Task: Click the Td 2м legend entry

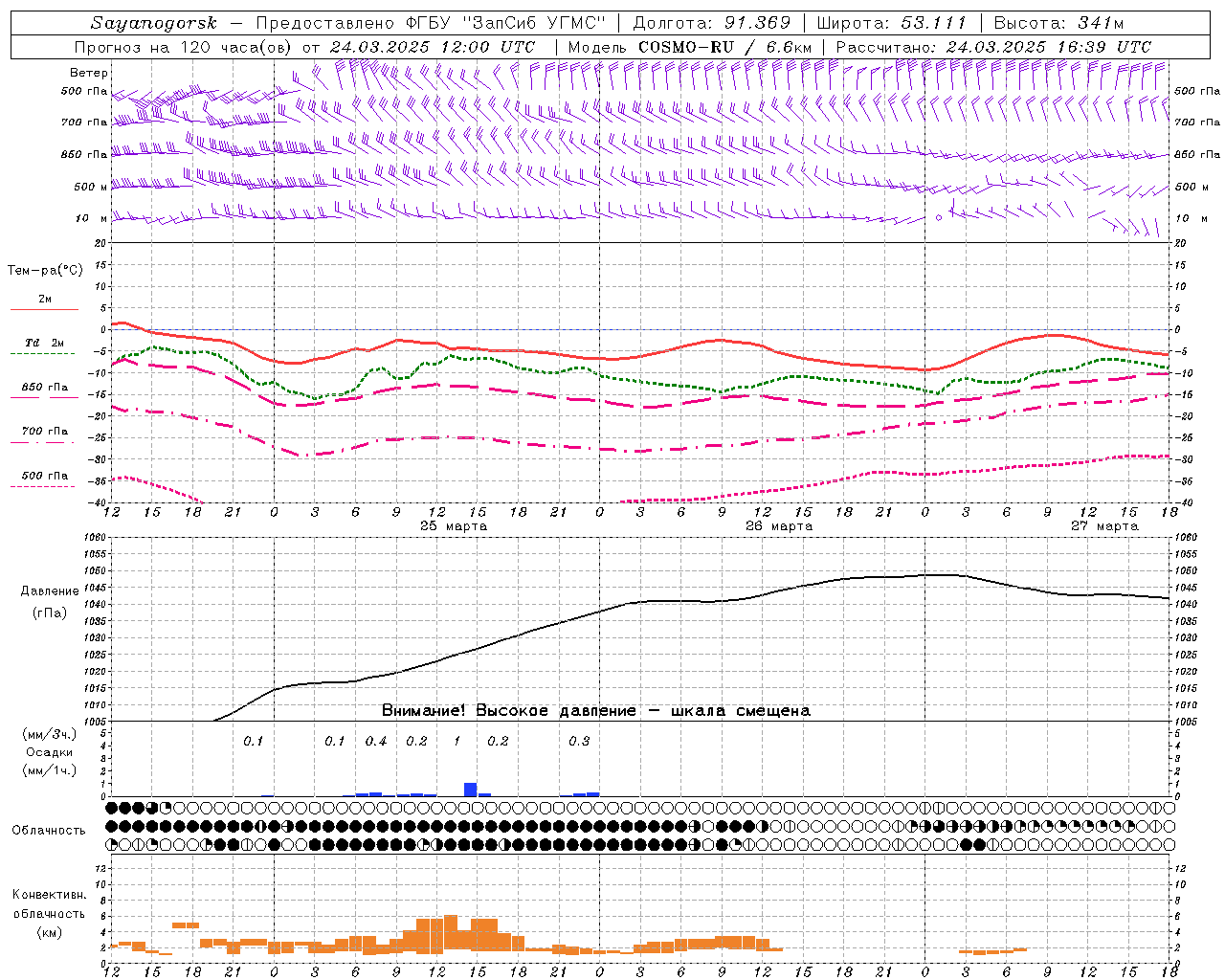Action: (x=45, y=343)
